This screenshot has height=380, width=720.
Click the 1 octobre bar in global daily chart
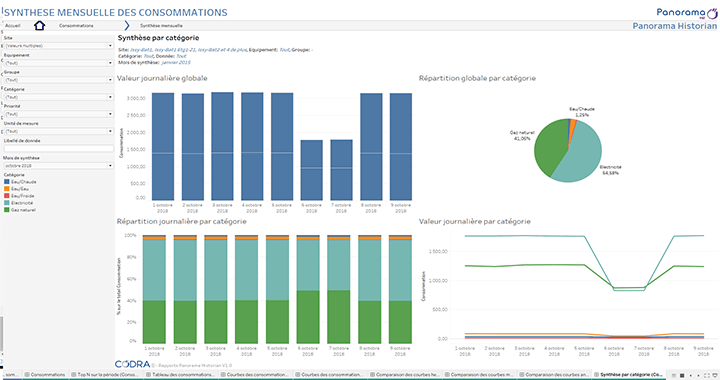coord(163,146)
